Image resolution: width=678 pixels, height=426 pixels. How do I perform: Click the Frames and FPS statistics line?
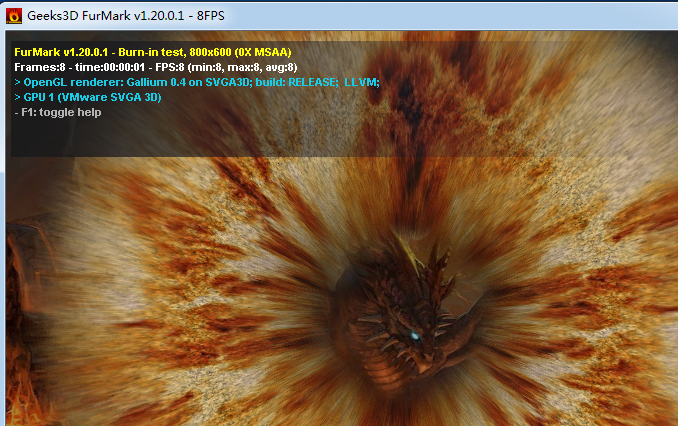click(x=156, y=67)
